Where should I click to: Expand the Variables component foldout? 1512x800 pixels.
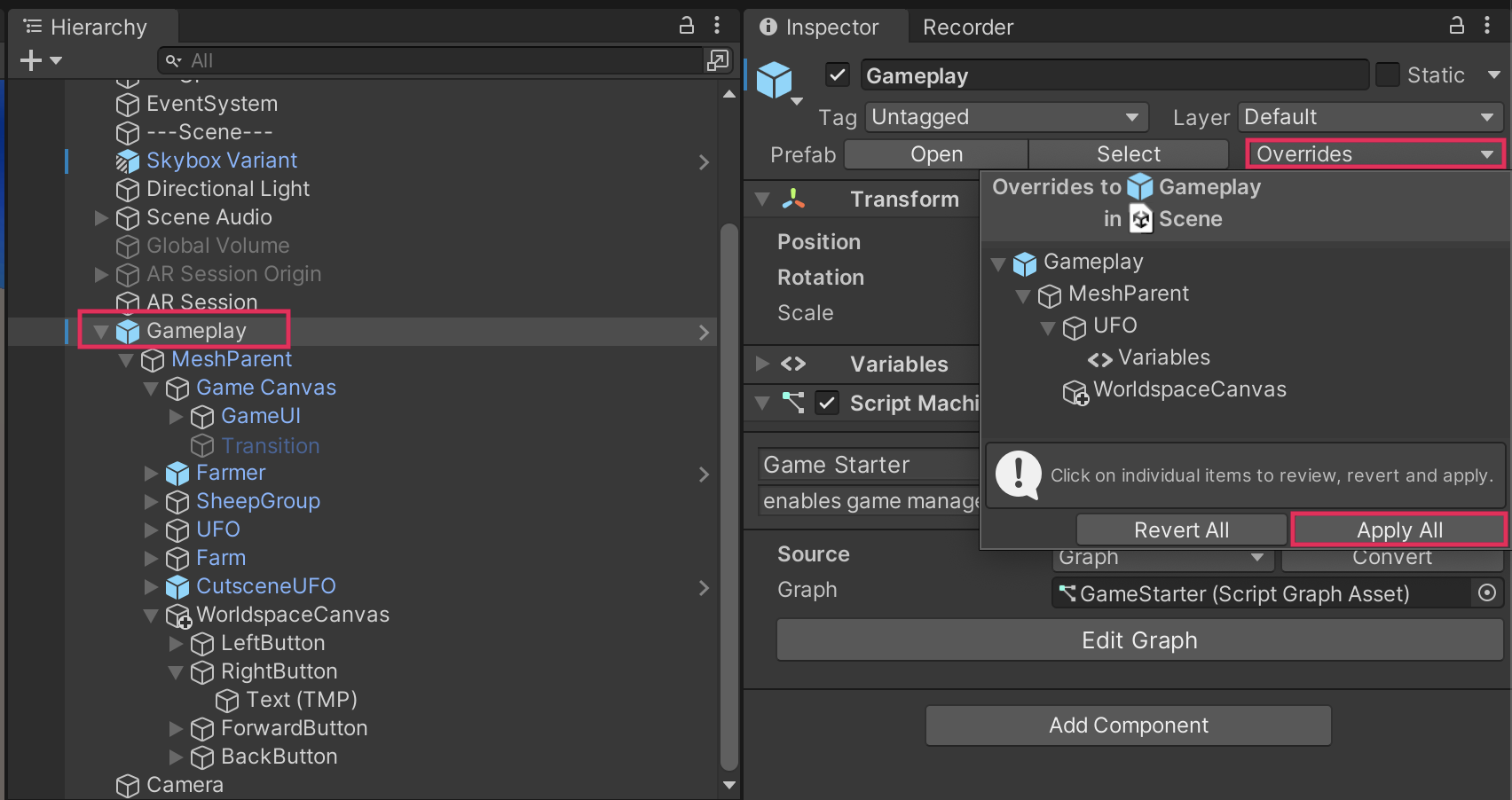761,364
